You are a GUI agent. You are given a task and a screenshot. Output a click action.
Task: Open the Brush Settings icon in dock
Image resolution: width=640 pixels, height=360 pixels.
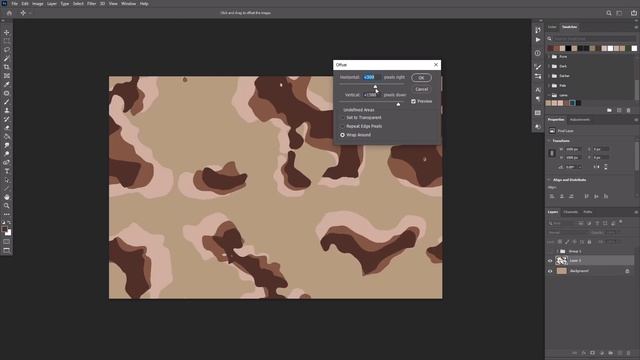538,67
